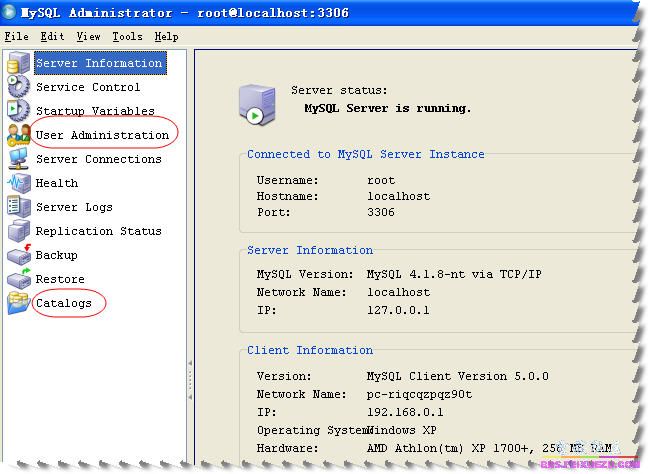Open the File menu
The height and width of the screenshot is (474, 648).
[17, 36]
